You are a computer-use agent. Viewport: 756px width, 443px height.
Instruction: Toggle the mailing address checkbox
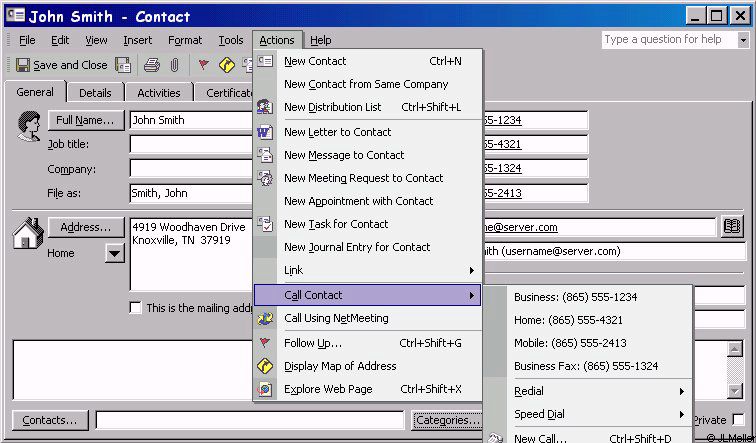pos(135,308)
